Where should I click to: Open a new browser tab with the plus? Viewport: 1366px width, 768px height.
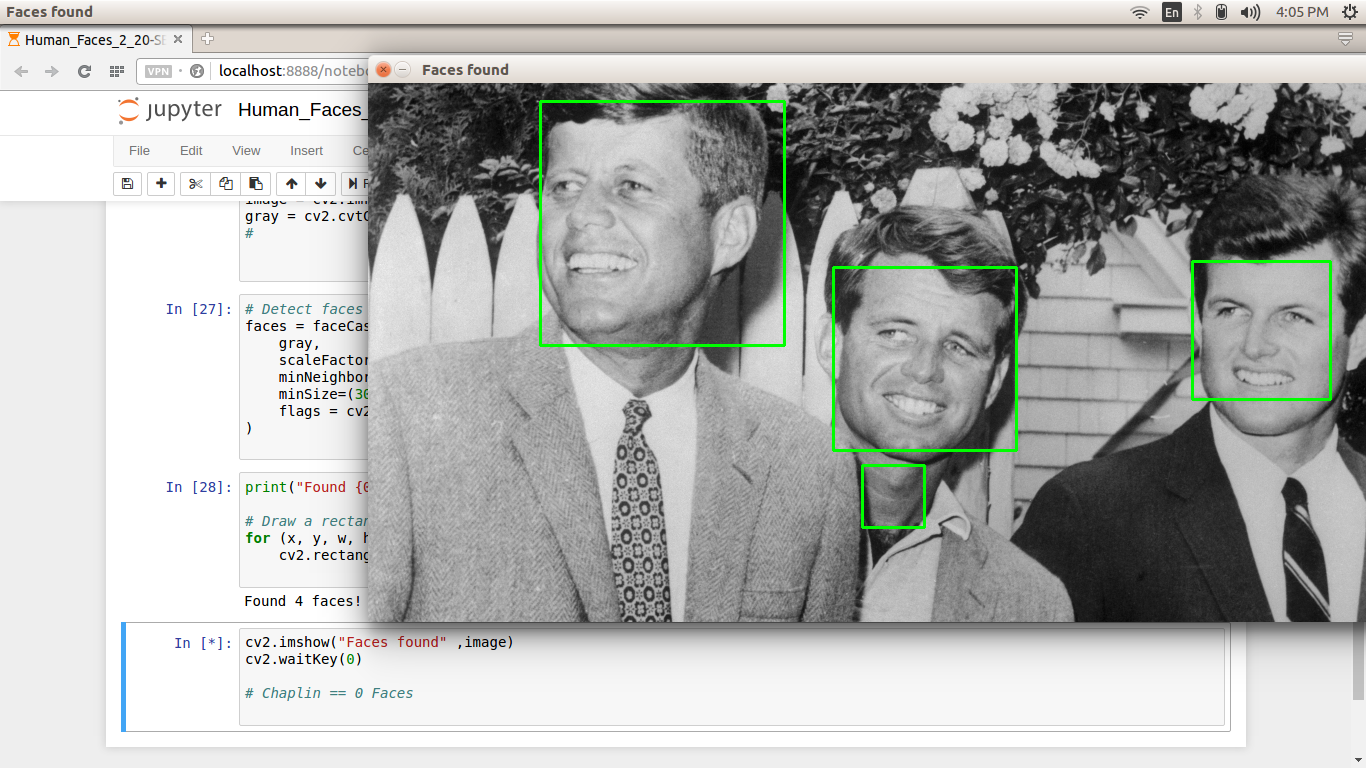[x=207, y=39]
